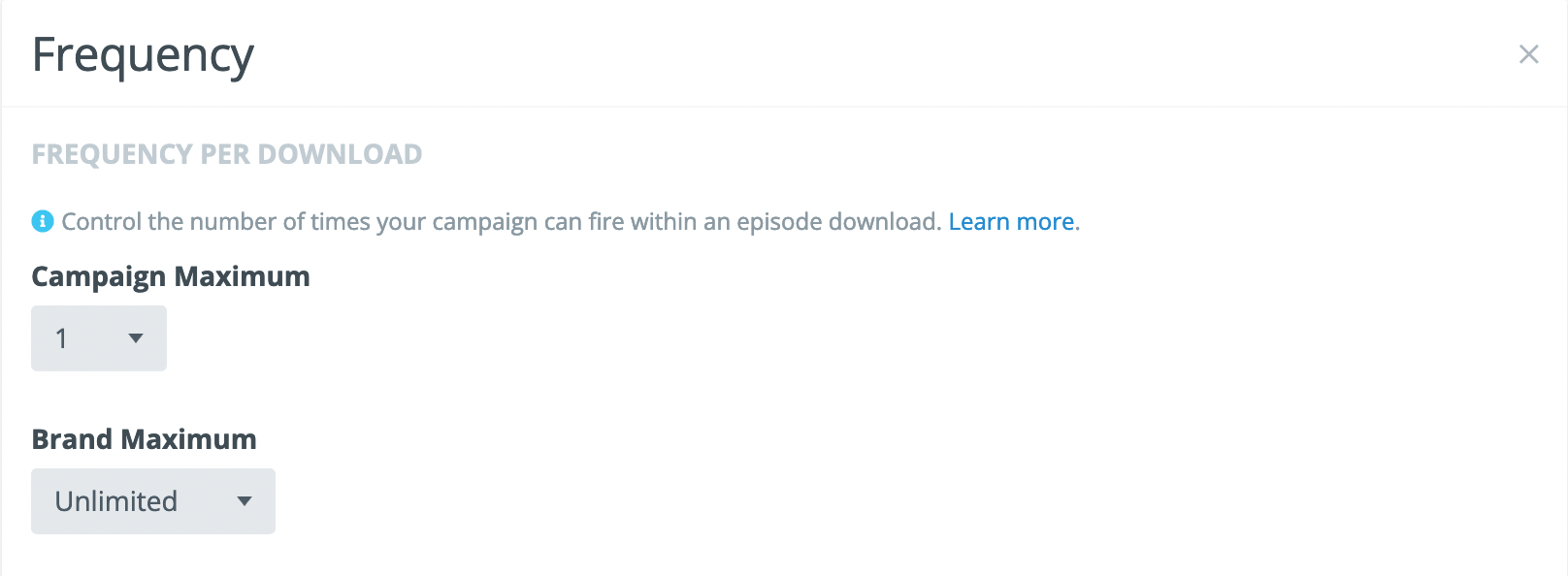The width and height of the screenshot is (1568, 576).
Task: Click the Campaign Maximum dropdown arrow
Action: click(x=136, y=338)
